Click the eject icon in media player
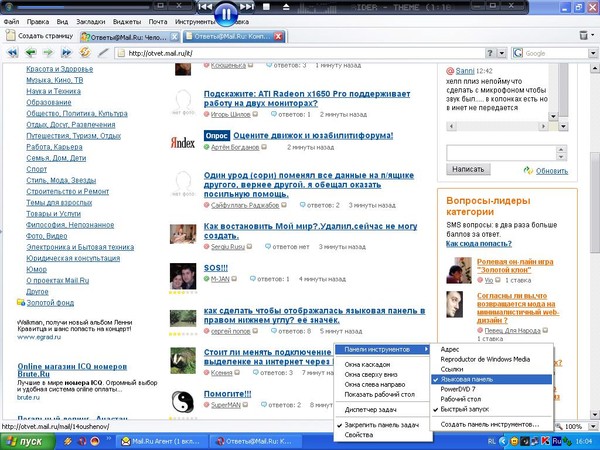The height and width of the screenshot is (450, 600). click(x=286, y=7)
